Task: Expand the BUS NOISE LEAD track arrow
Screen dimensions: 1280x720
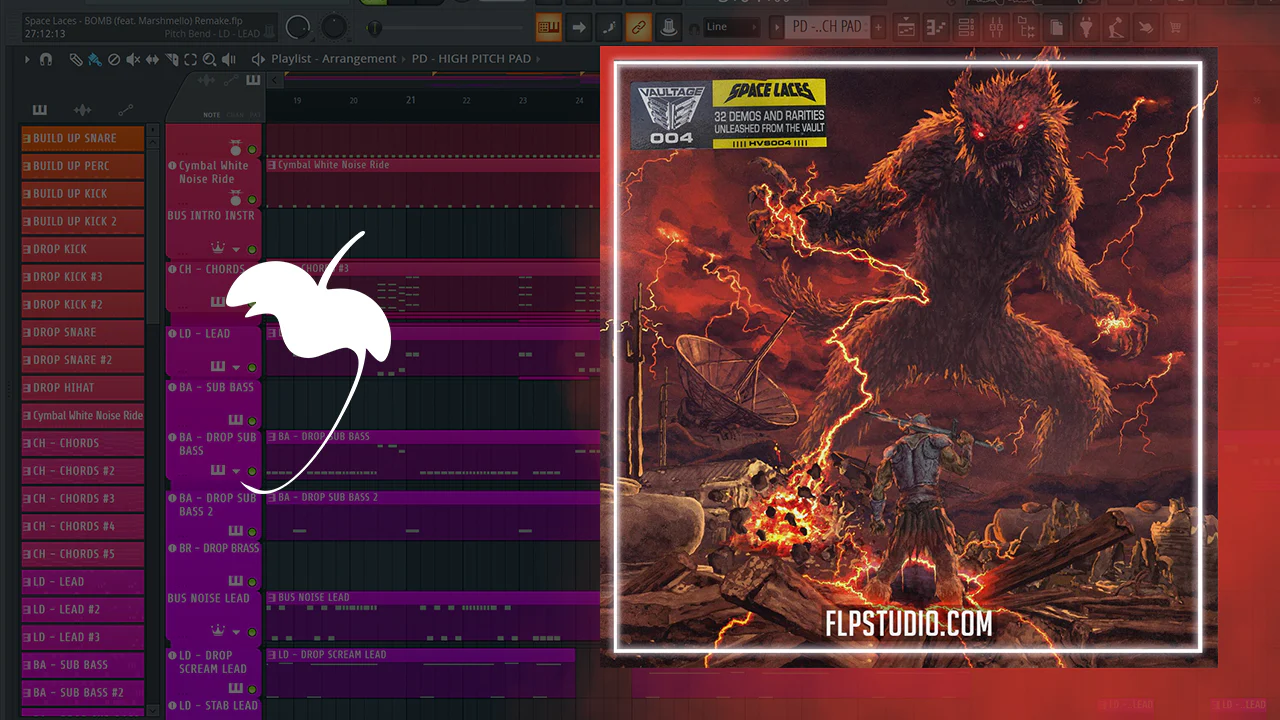Action: (x=237, y=631)
